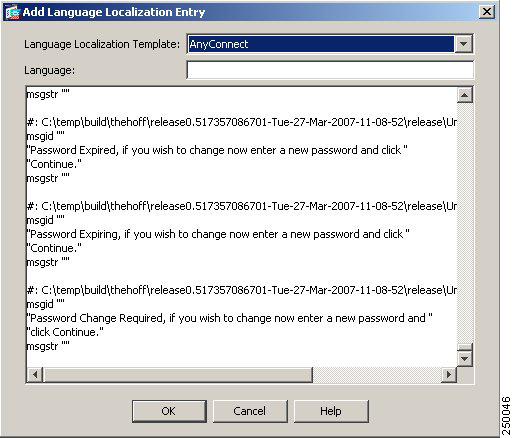This screenshot has height=438, width=513.
Task: Click the vertical scrollbar up arrow
Action: coord(464,96)
